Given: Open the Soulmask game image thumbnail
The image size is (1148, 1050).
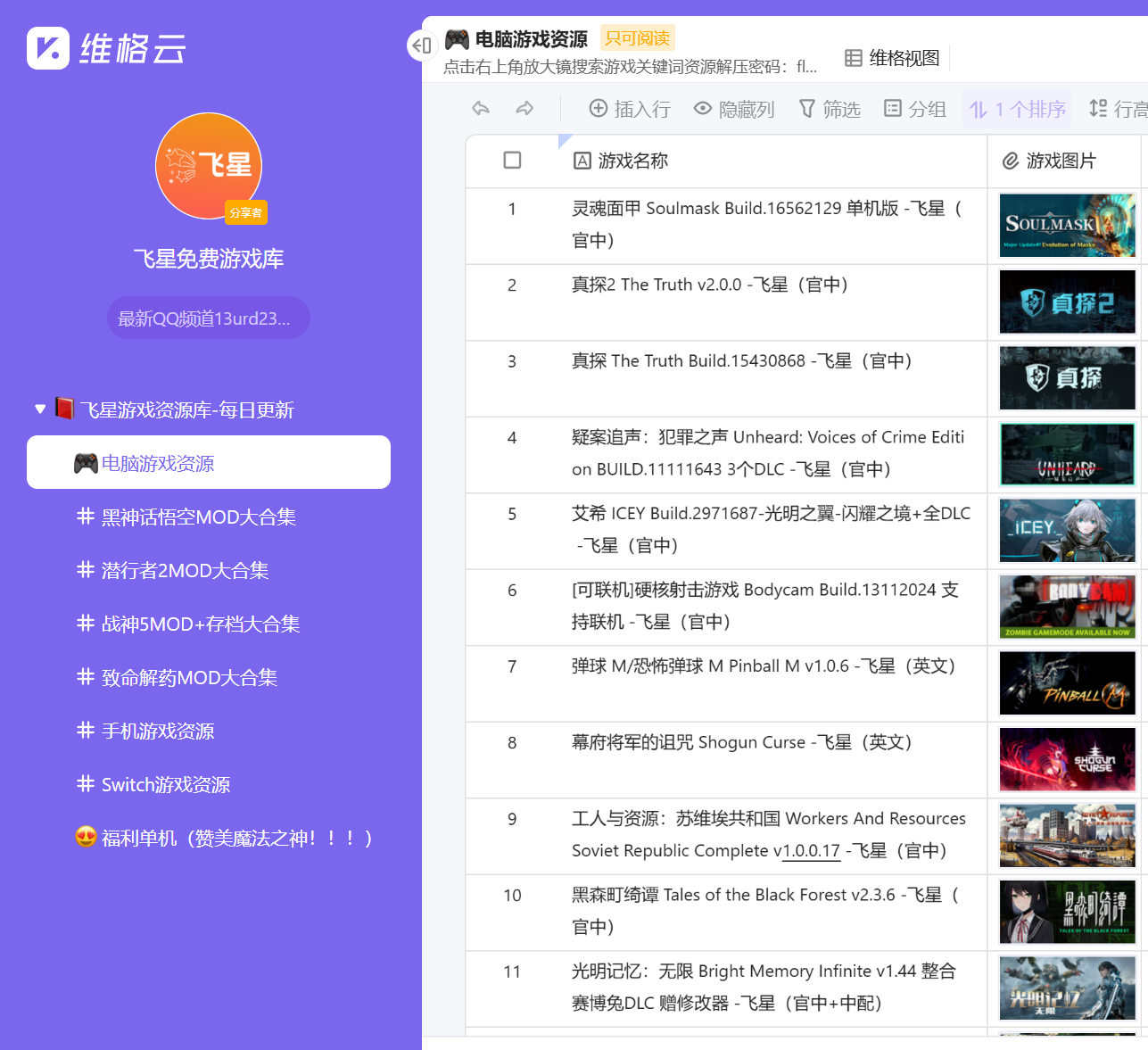Looking at the screenshot, I should click(x=1067, y=226).
